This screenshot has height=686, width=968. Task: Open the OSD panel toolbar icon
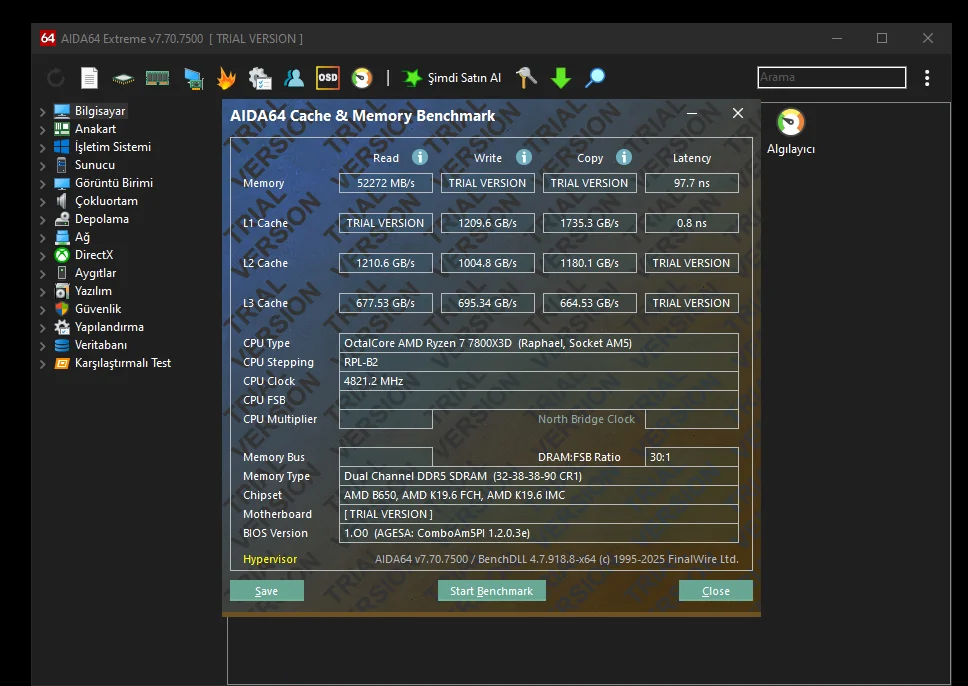(327, 78)
